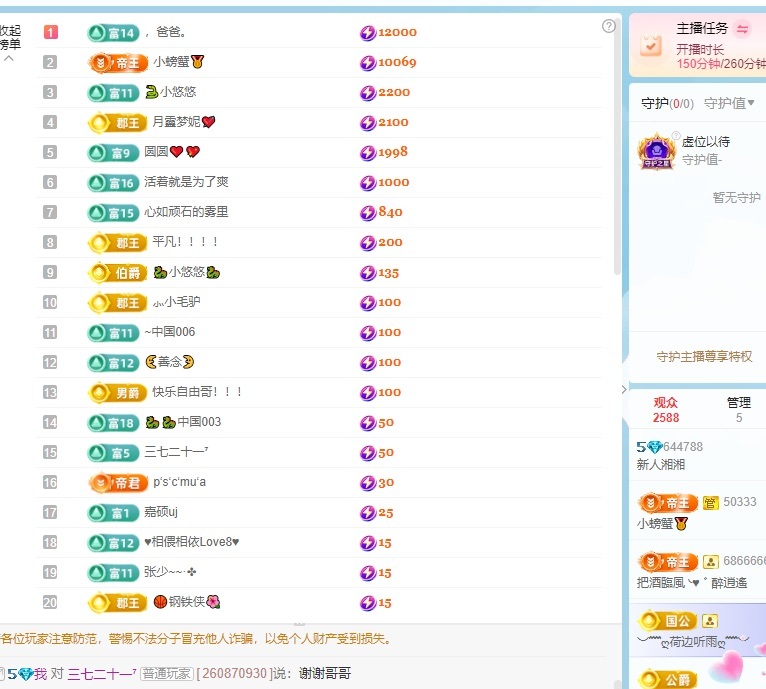The height and width of the screenshot is (689, 766).
Task: Select user 善念 in rank 12
Action: tap(170, 362)
